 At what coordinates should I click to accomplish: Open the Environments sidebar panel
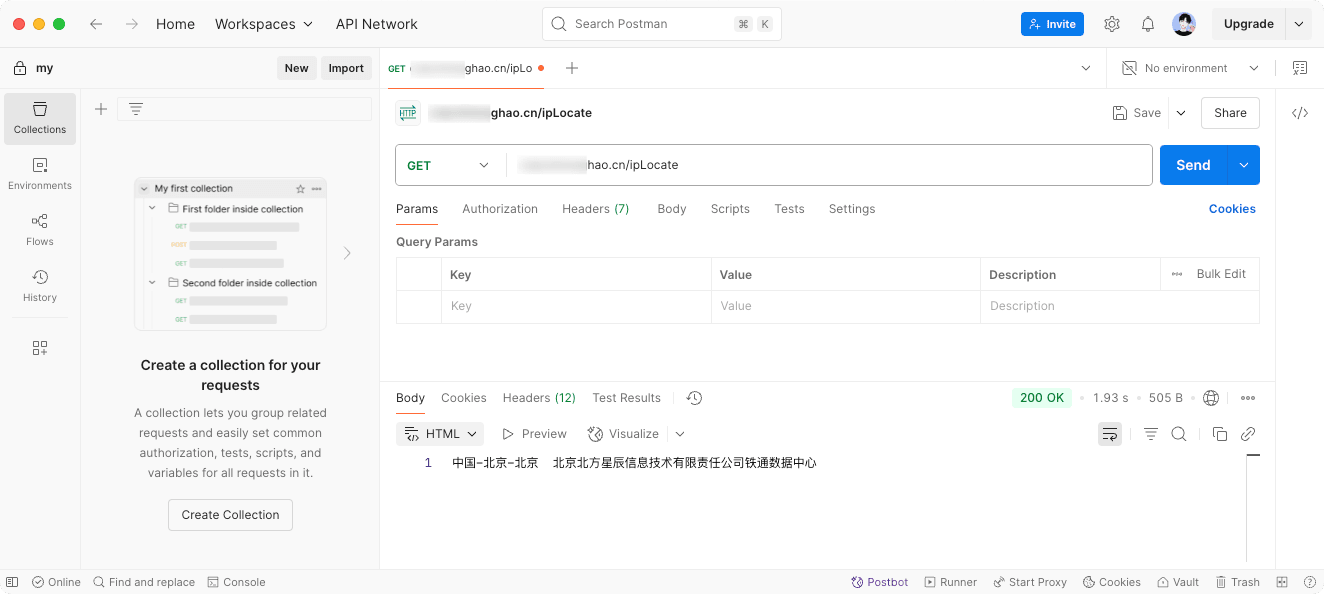pyautogui.click(x=40, y=174)
